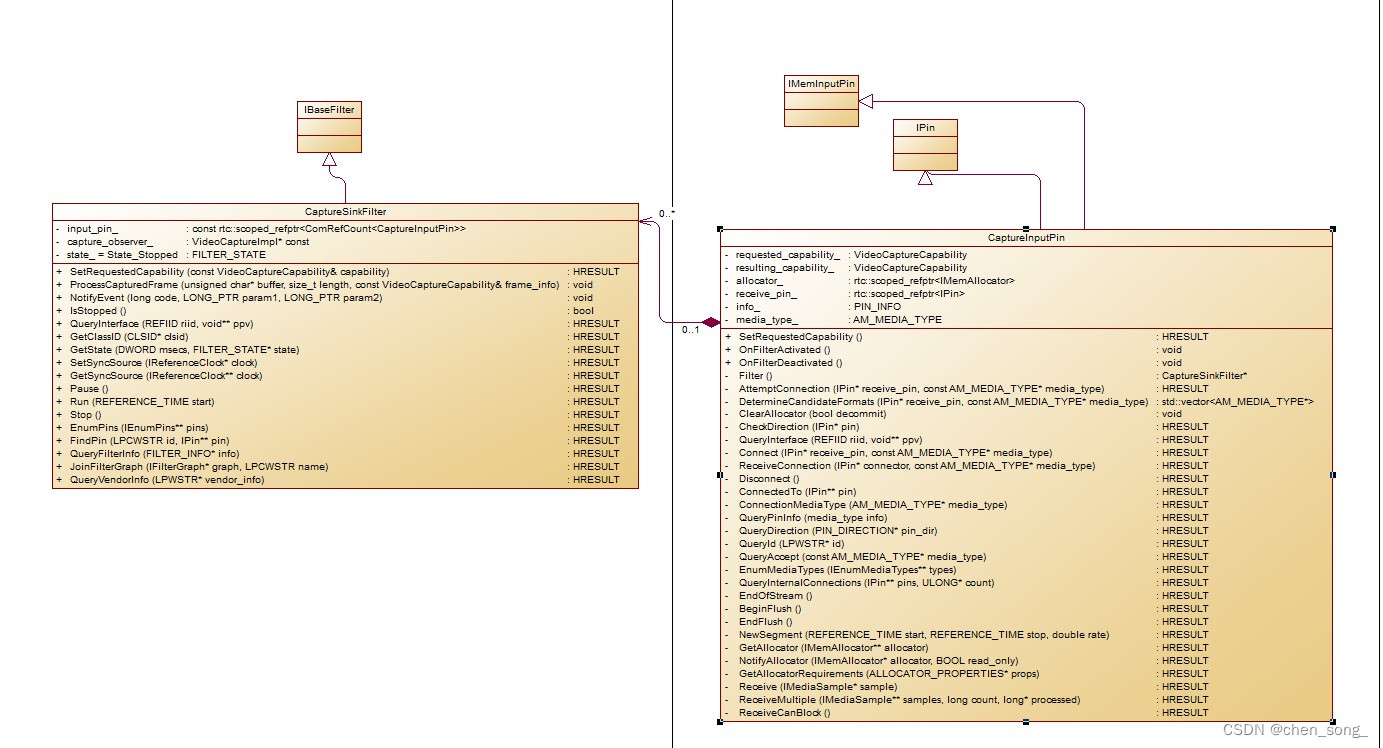This screenshot has height=748, width=1383.
Task: Select the QueryPinInfo method row
Action: (x=1026, y=518)
